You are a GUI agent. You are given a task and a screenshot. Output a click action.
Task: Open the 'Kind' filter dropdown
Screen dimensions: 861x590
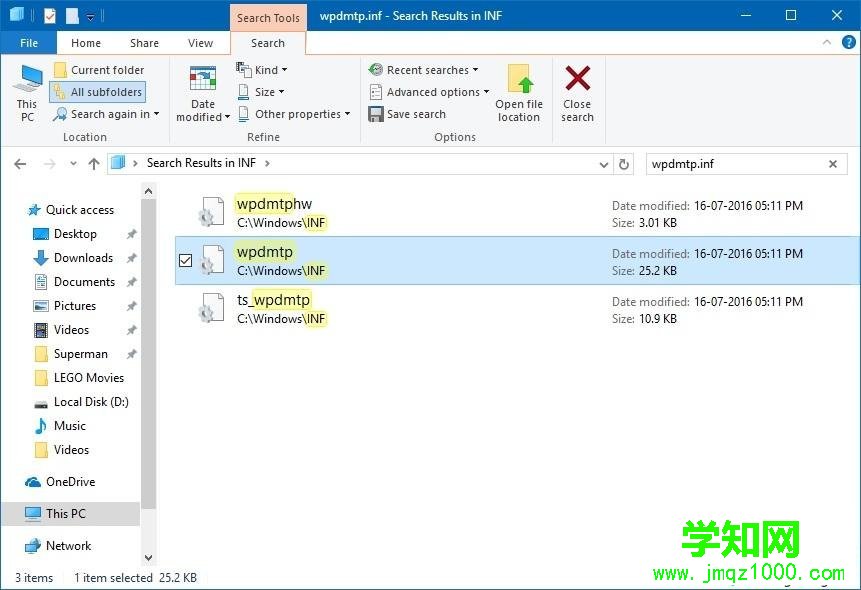263,69
